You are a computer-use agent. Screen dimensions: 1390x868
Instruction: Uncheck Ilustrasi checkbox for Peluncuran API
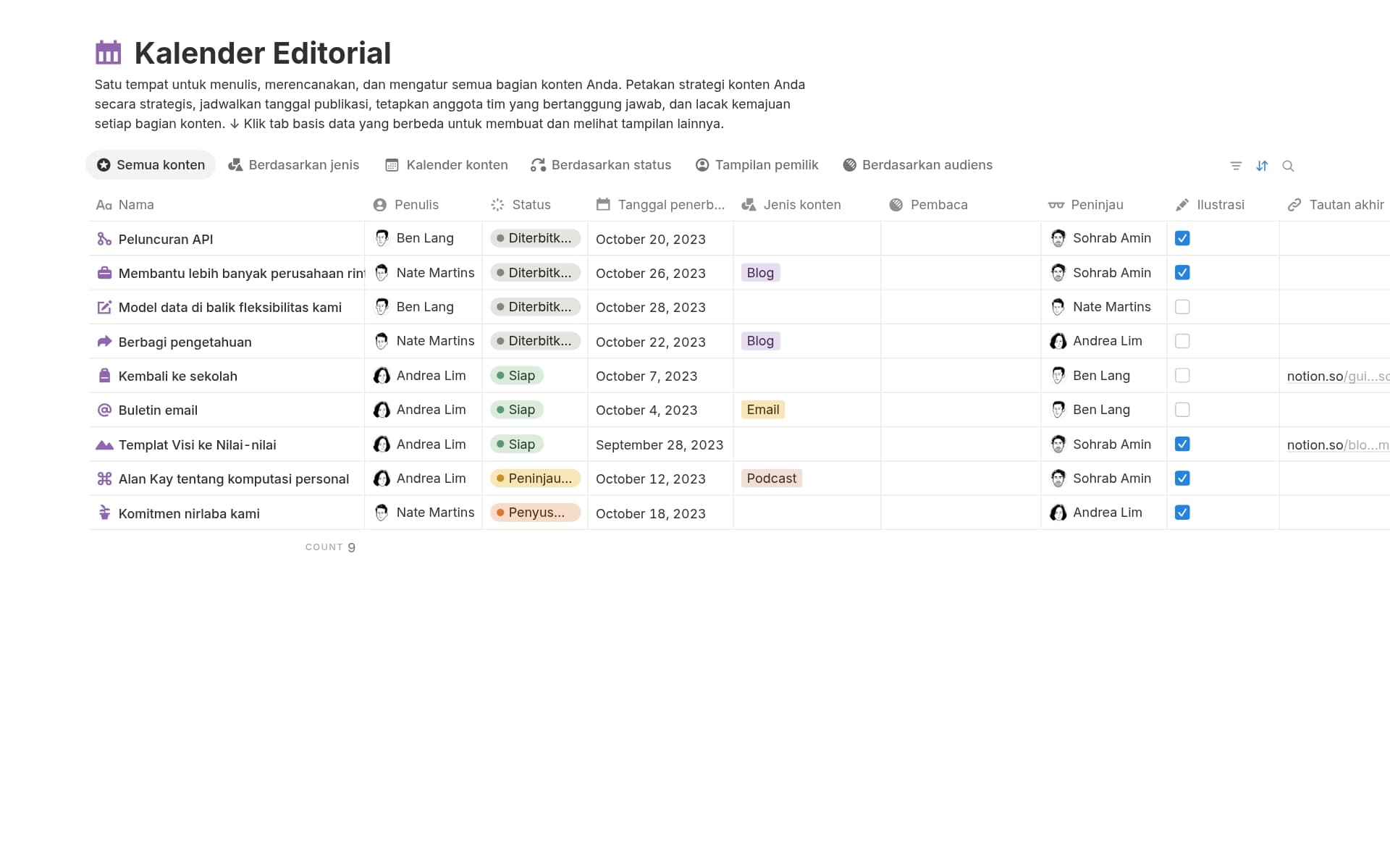1182,238
